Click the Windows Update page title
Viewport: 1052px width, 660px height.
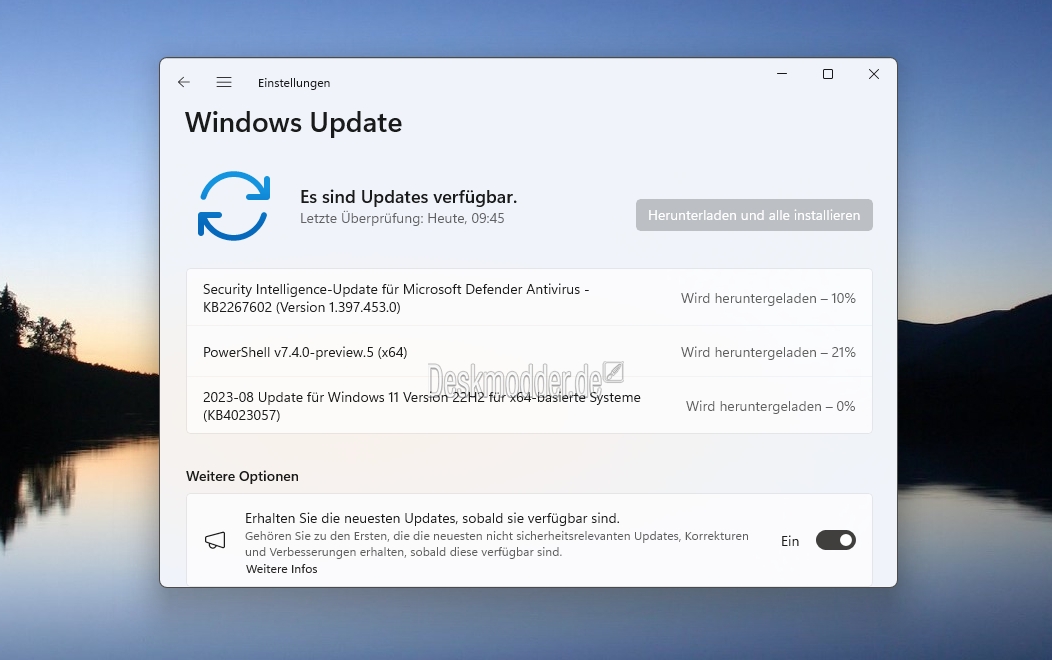(294, 123)
